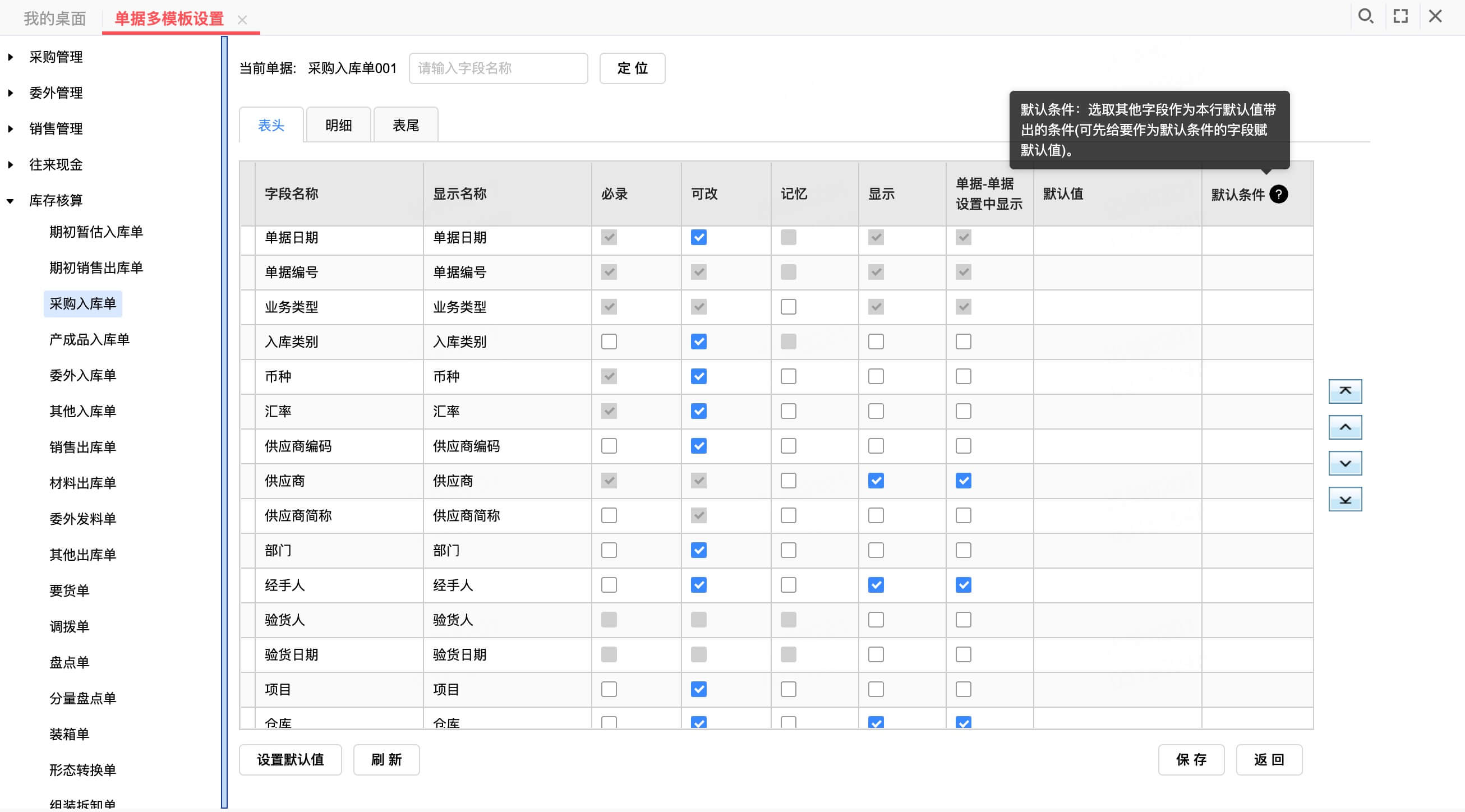Viewport: 1465px width, 812px height.
Task: Open 产成品入库单 in sidebar
Action: tap(89, 339)
